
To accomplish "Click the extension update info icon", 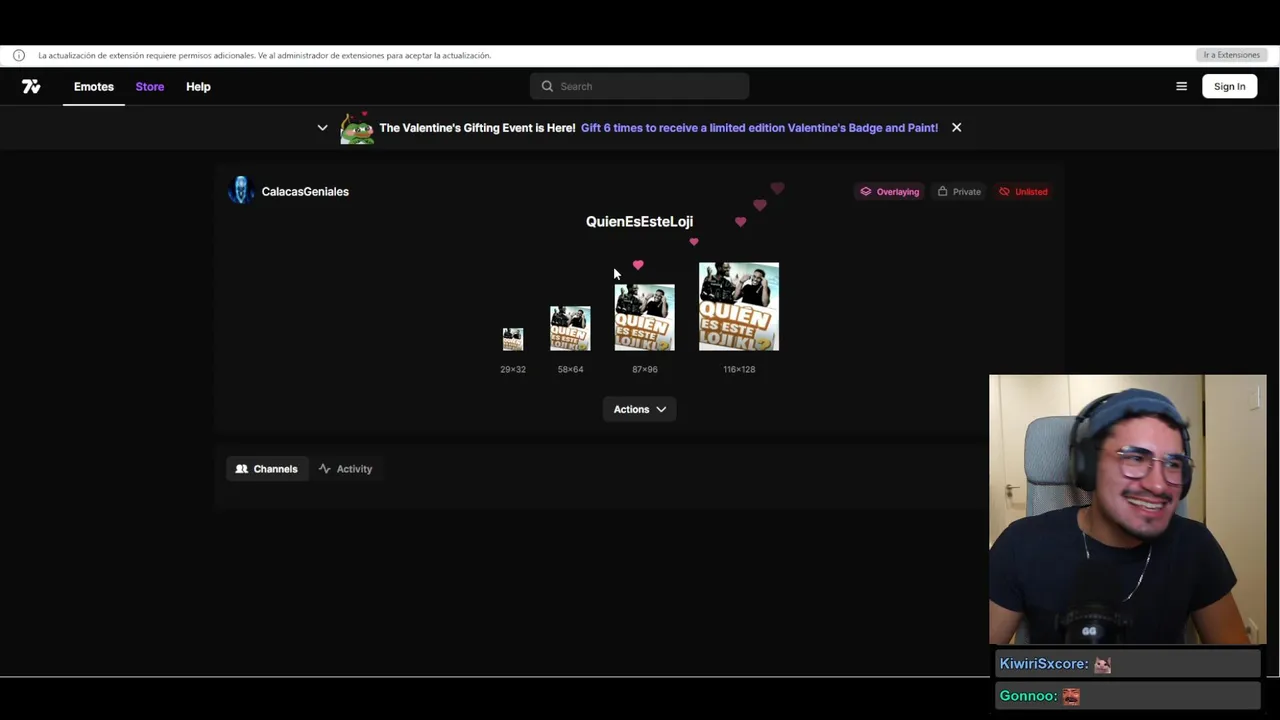I will point(18,56).
